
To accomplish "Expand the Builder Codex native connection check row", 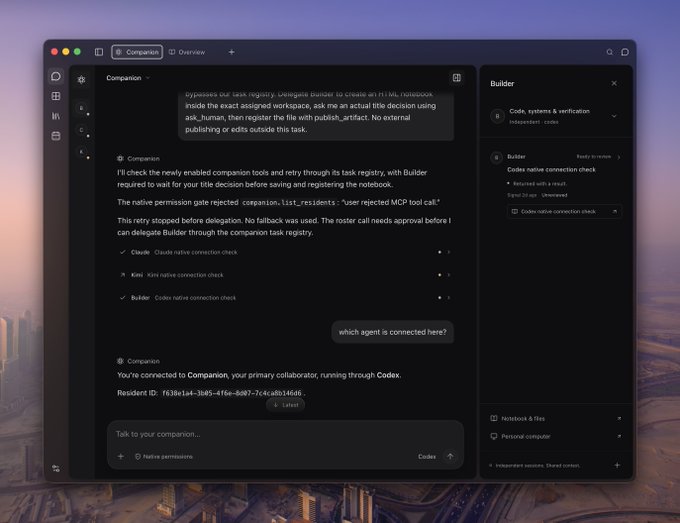I will tap(285, 298).
